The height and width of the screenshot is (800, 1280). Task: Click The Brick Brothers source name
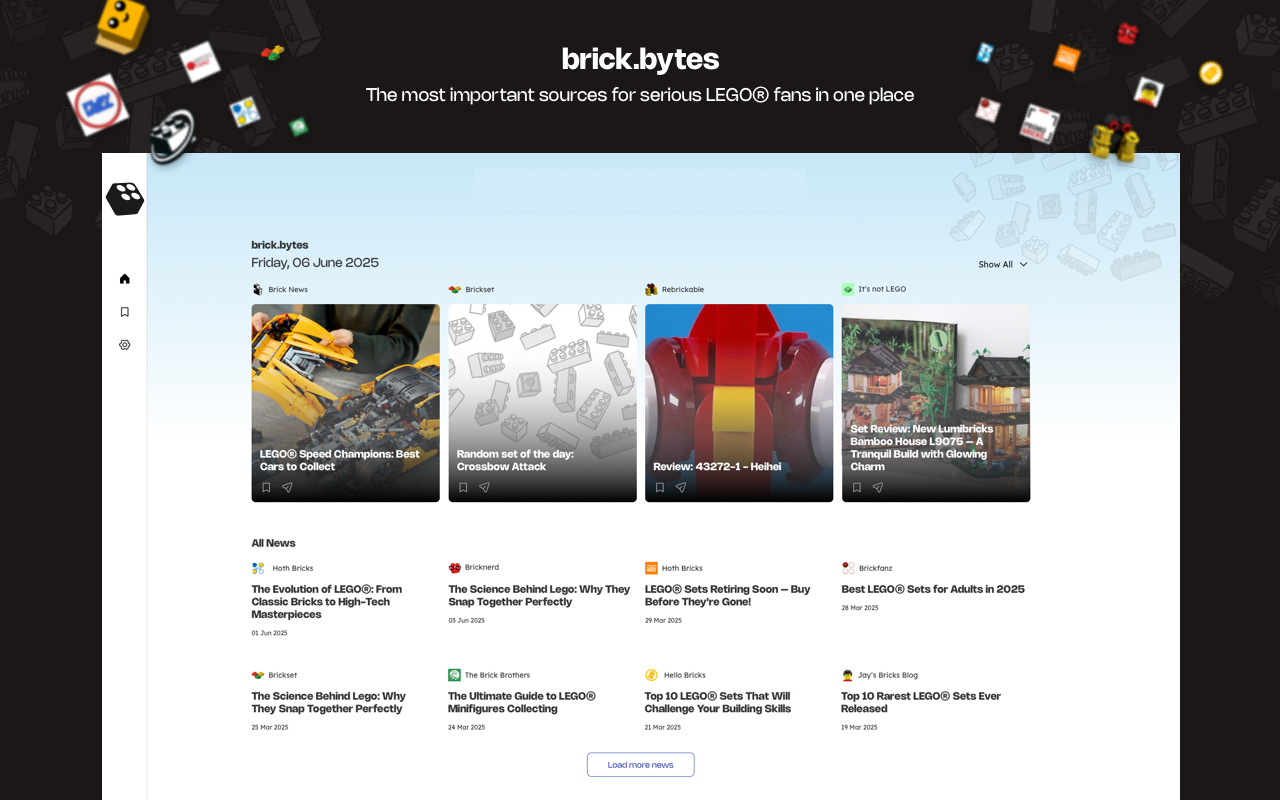click(x=498, y=675)
